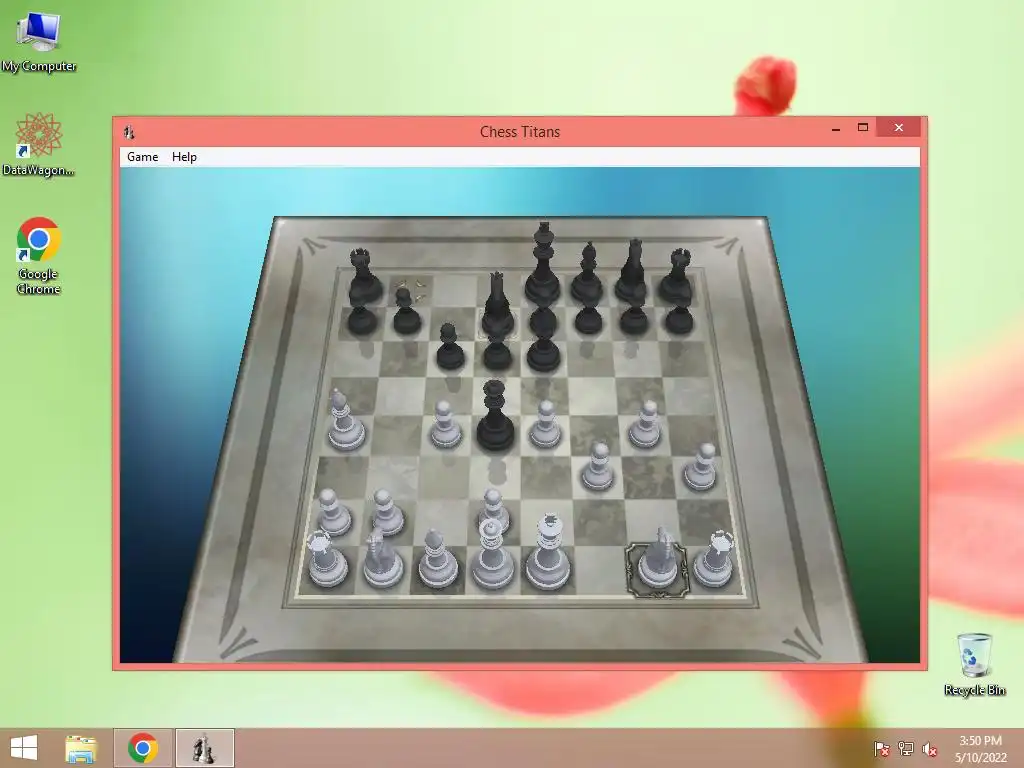Select the Recycle Bin icon

pyautogui.click(x=974, y=664)
